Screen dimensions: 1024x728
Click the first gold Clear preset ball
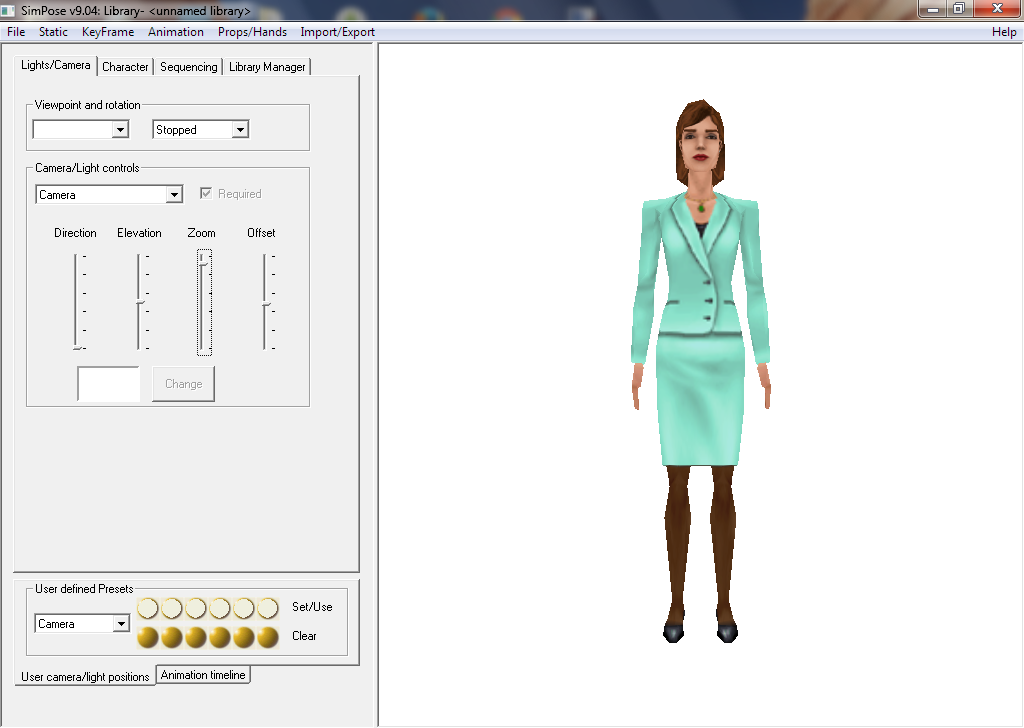[148, 637]
